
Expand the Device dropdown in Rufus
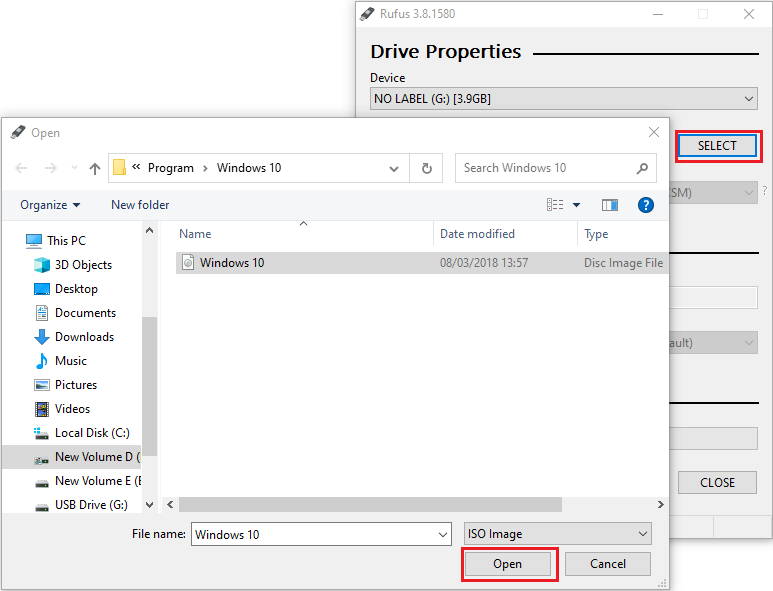[x=749, y=99]
